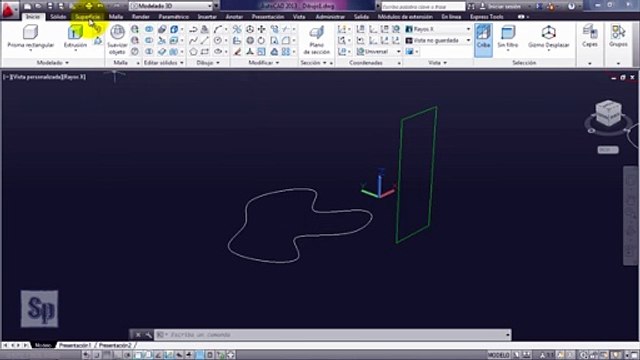640x360 pixels.
Task: Toggle the Criba culling button
Action: coord(483,40)
